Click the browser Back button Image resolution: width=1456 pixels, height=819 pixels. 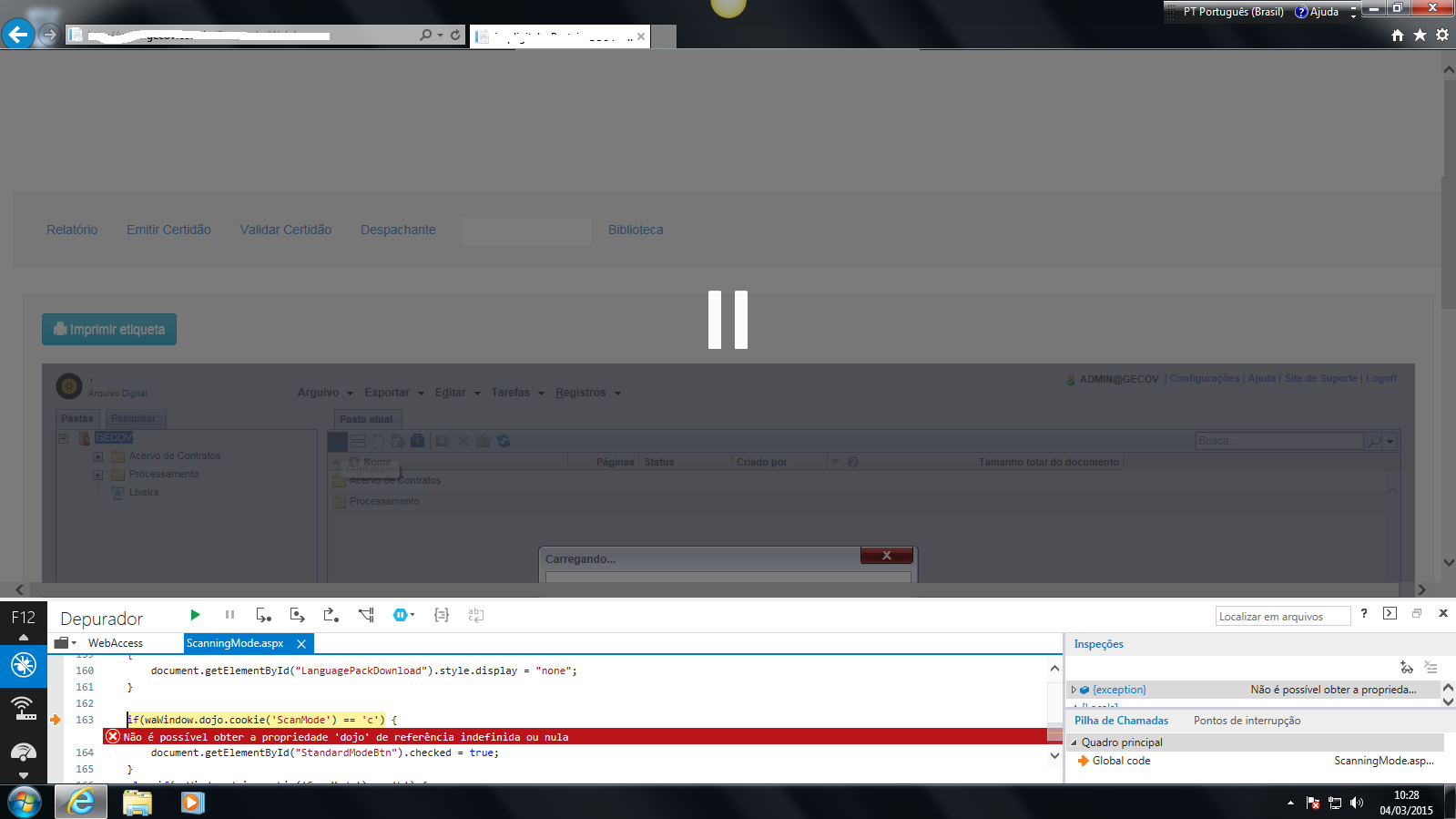18,35
